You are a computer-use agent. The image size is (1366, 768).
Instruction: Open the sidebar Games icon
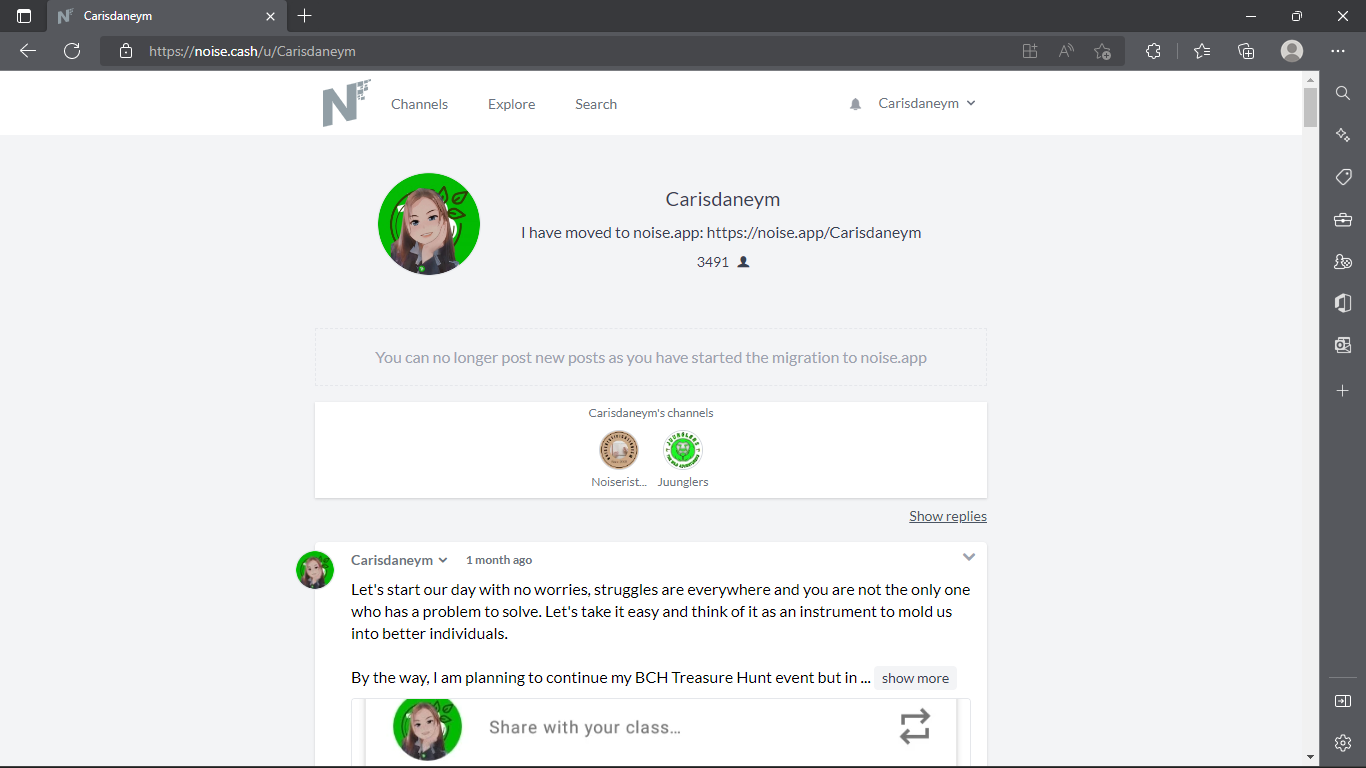tap(1343, 261)
